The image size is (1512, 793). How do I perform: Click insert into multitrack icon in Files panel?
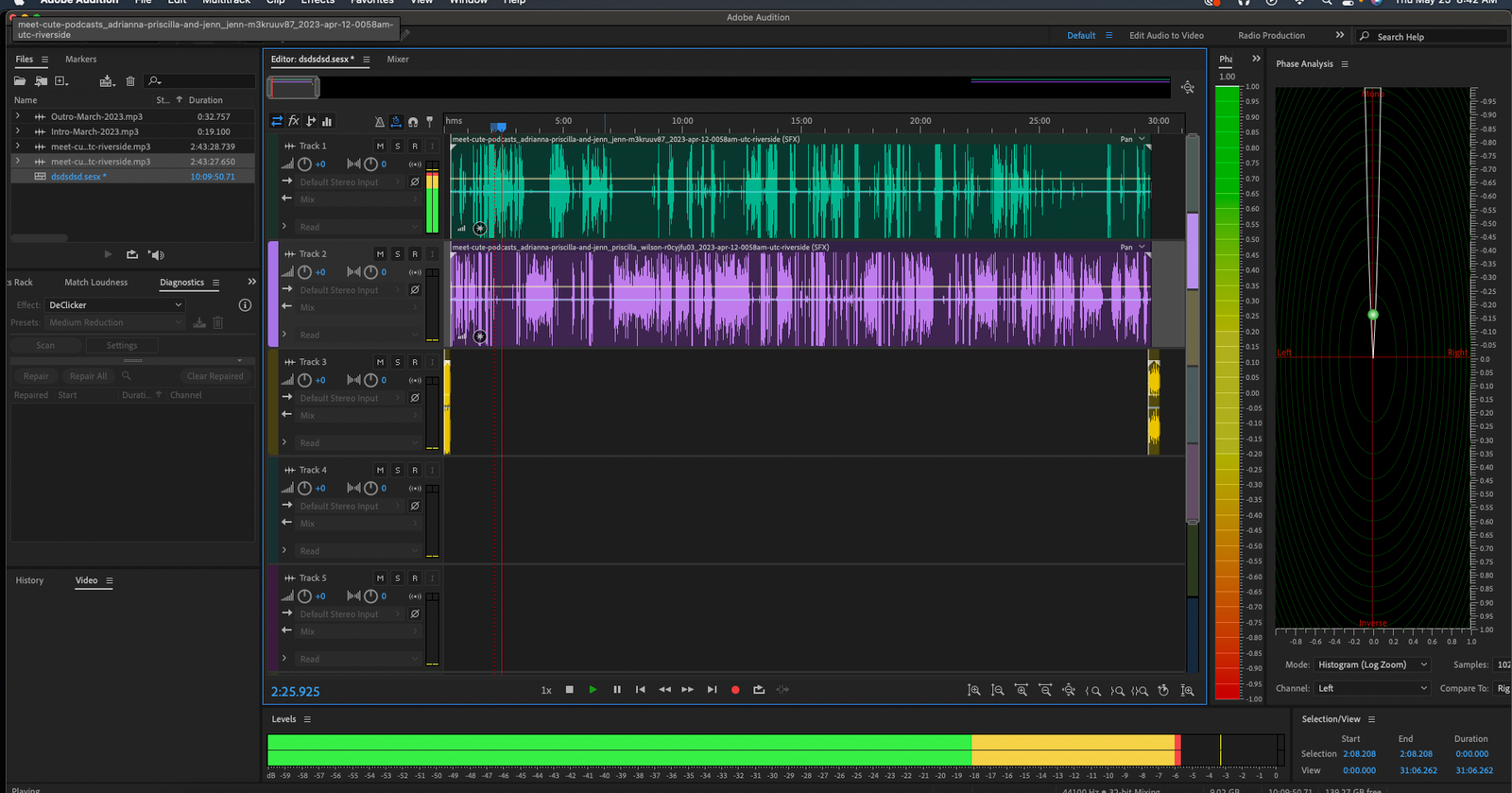tap(107, 81)
